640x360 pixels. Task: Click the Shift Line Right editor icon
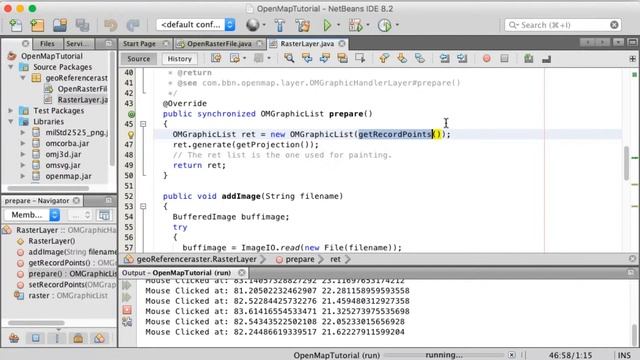pyautogui.click(x=462, y=59)
